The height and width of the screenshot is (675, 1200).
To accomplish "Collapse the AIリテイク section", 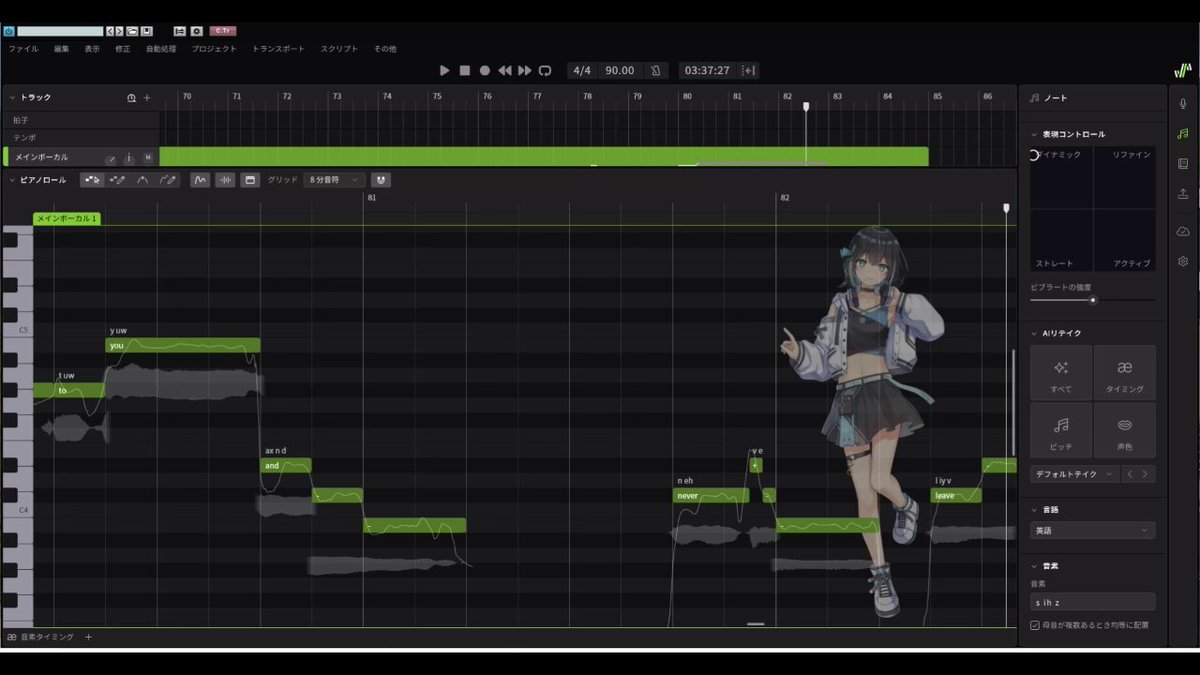I will 1035,333.
